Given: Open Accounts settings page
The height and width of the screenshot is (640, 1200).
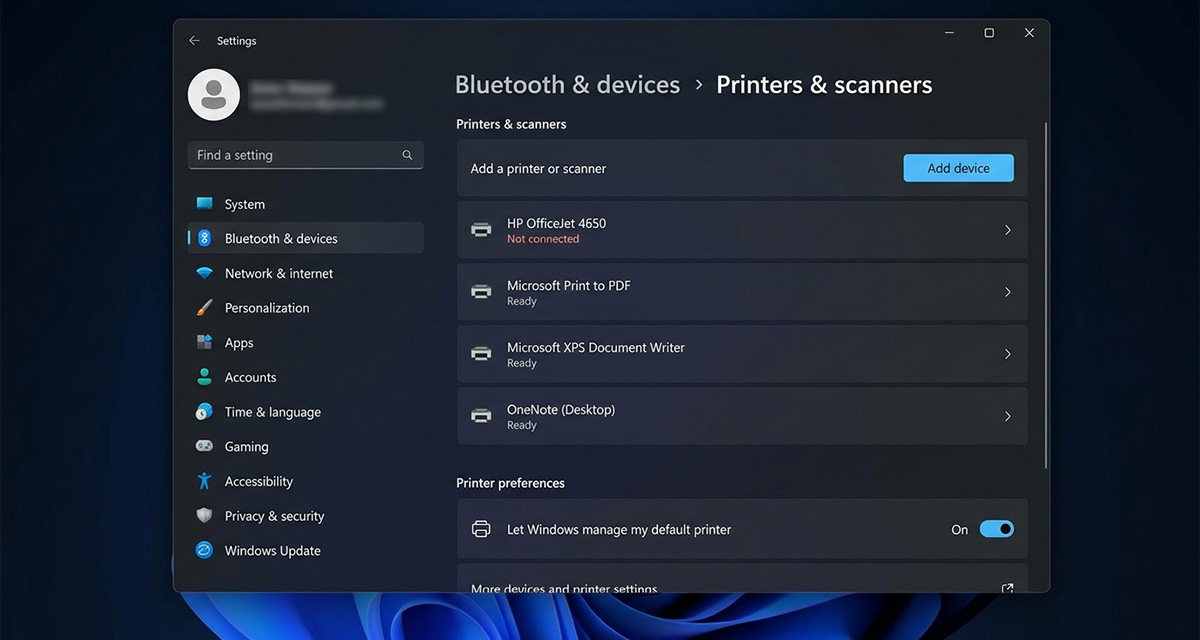Looking at the screenshot, I should pos(305,377).
